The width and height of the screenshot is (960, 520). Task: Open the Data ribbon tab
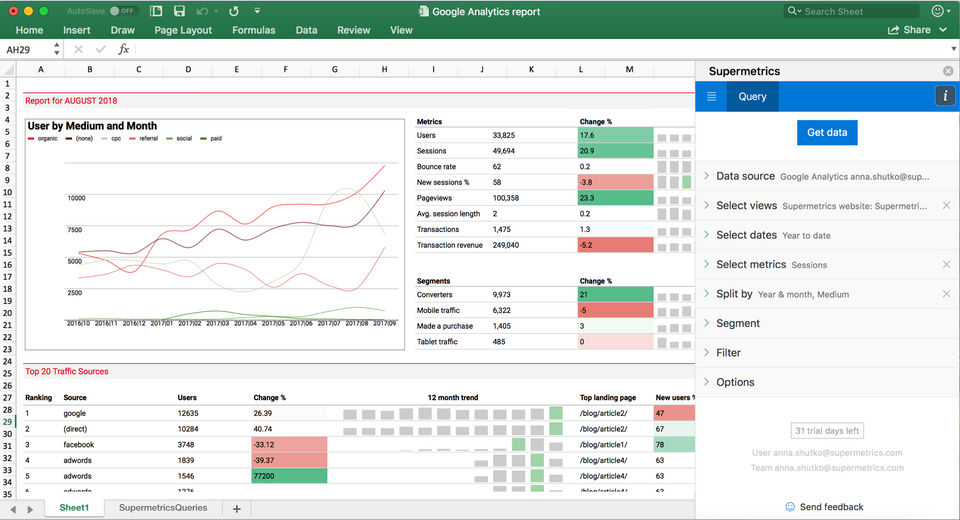pyautogui.click(x=306, y=30)
